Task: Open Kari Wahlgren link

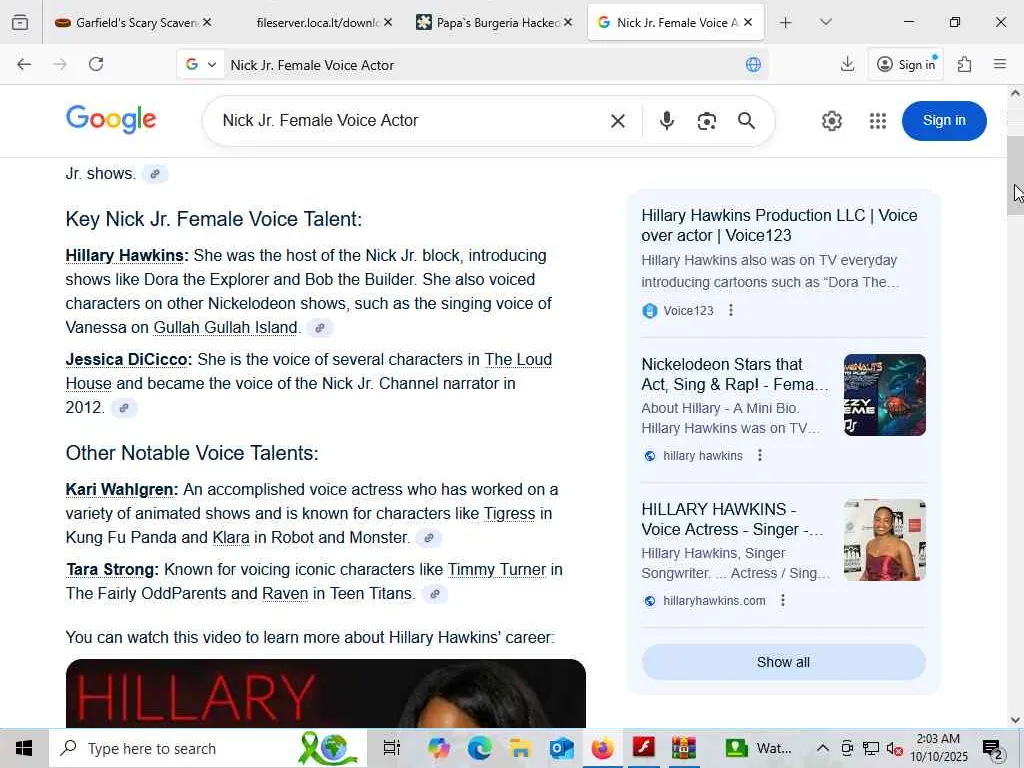Action: (x=120, y=490)
